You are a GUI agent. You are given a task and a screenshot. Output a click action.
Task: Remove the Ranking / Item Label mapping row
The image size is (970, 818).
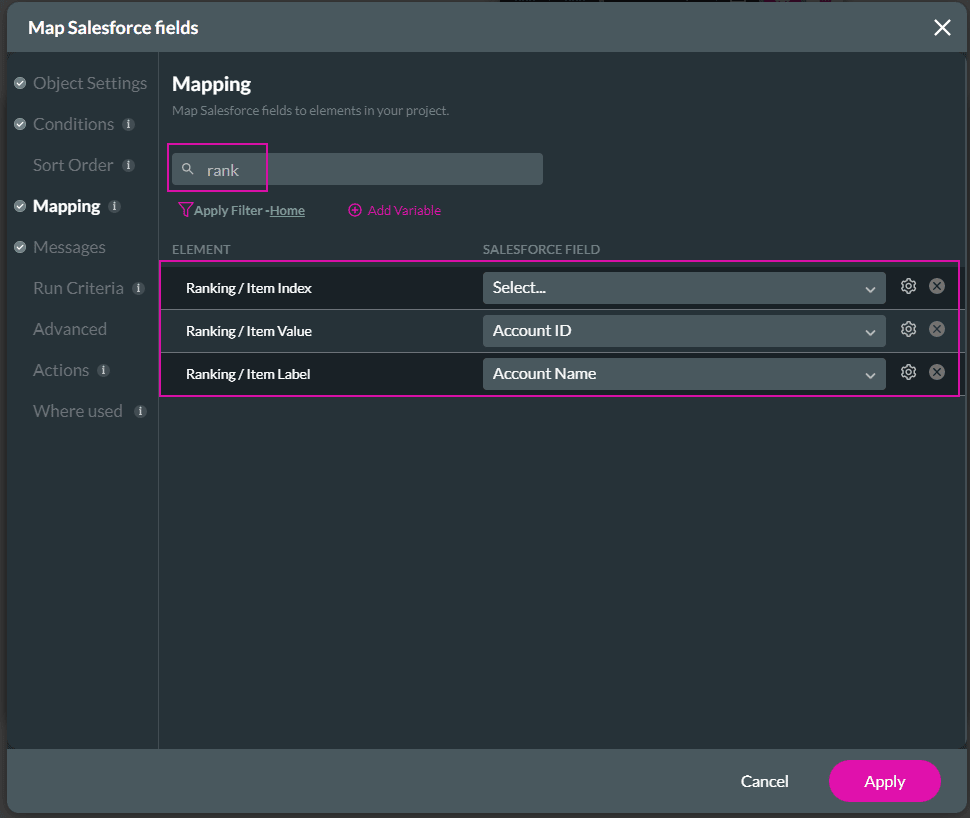point(937,372)
